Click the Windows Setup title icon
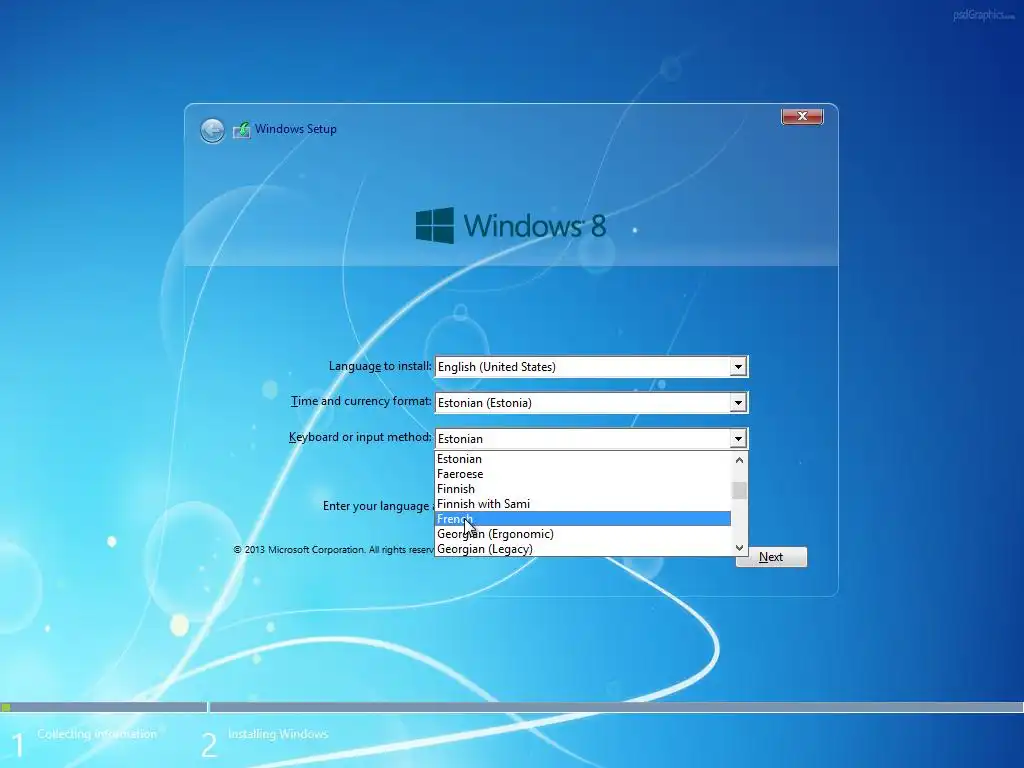Screen dimensions: 1024x768 point(242,130)
